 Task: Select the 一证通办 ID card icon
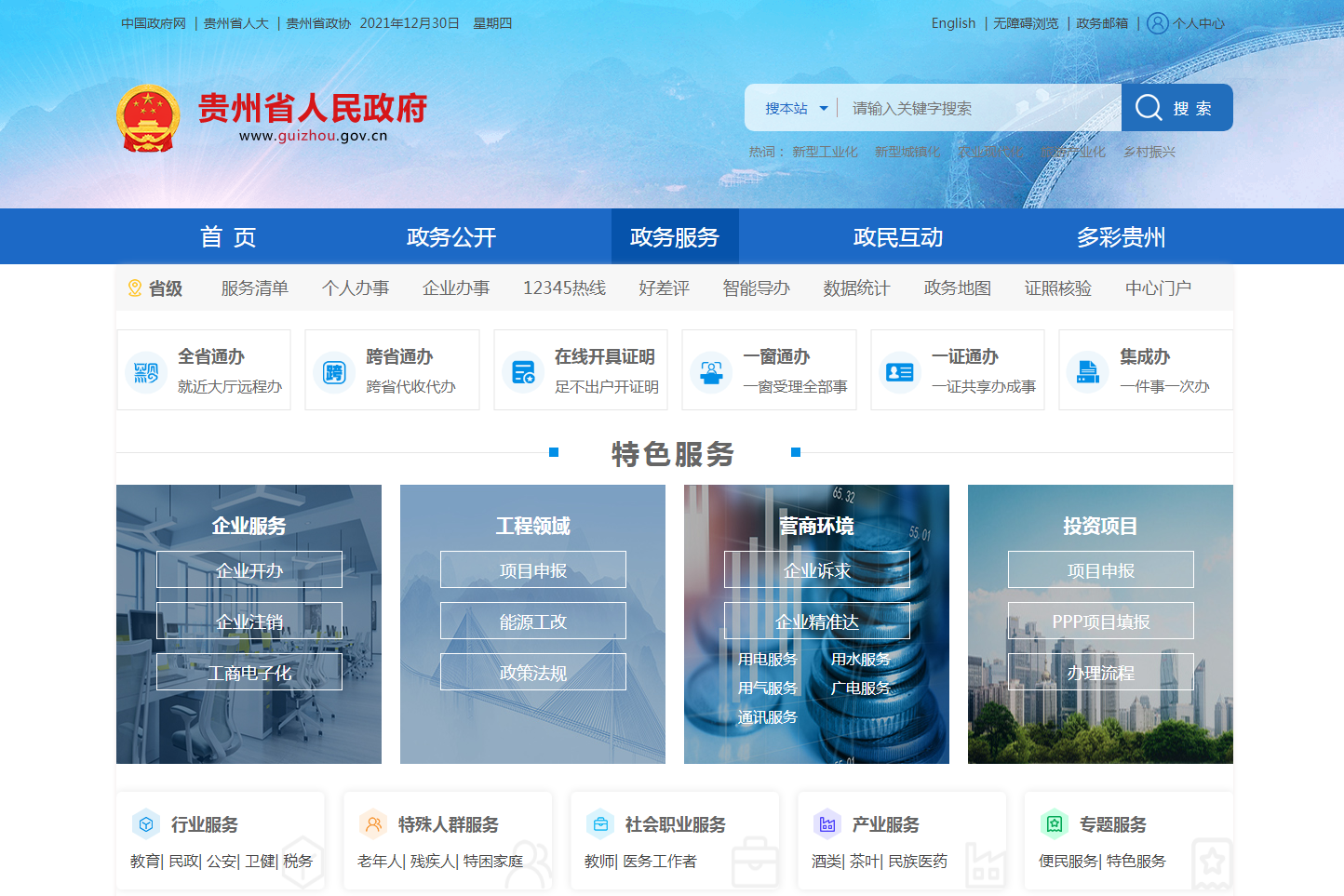(900, 372)
